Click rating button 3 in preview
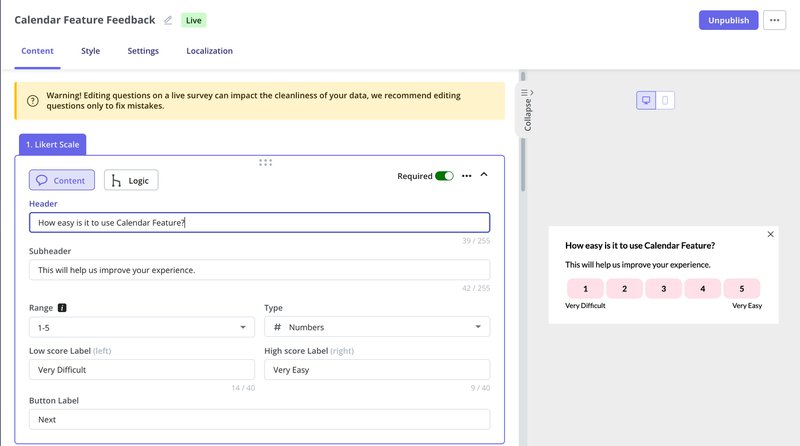This screenshot has height=446, width=800. coord(663,289)
